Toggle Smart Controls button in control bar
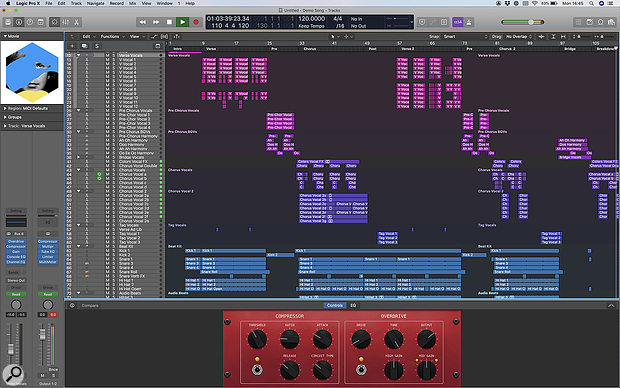Image resolution: width=620 pixels, height=388 pixels. (x=55, y=22)
